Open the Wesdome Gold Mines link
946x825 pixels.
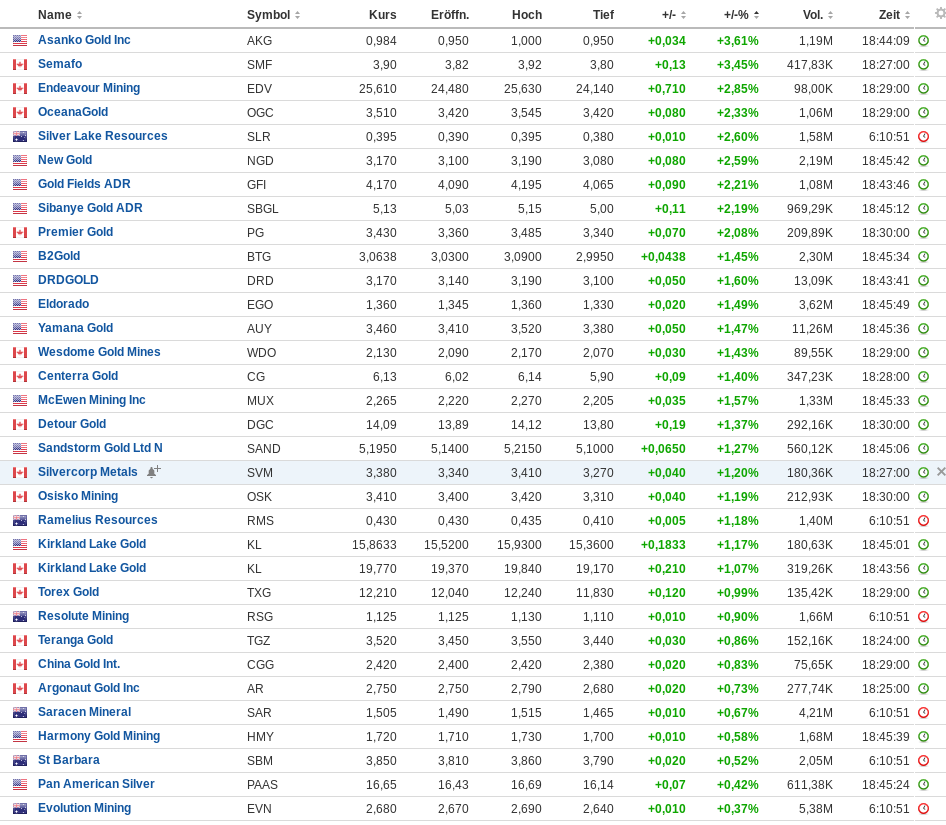click(x=99, y=352)
